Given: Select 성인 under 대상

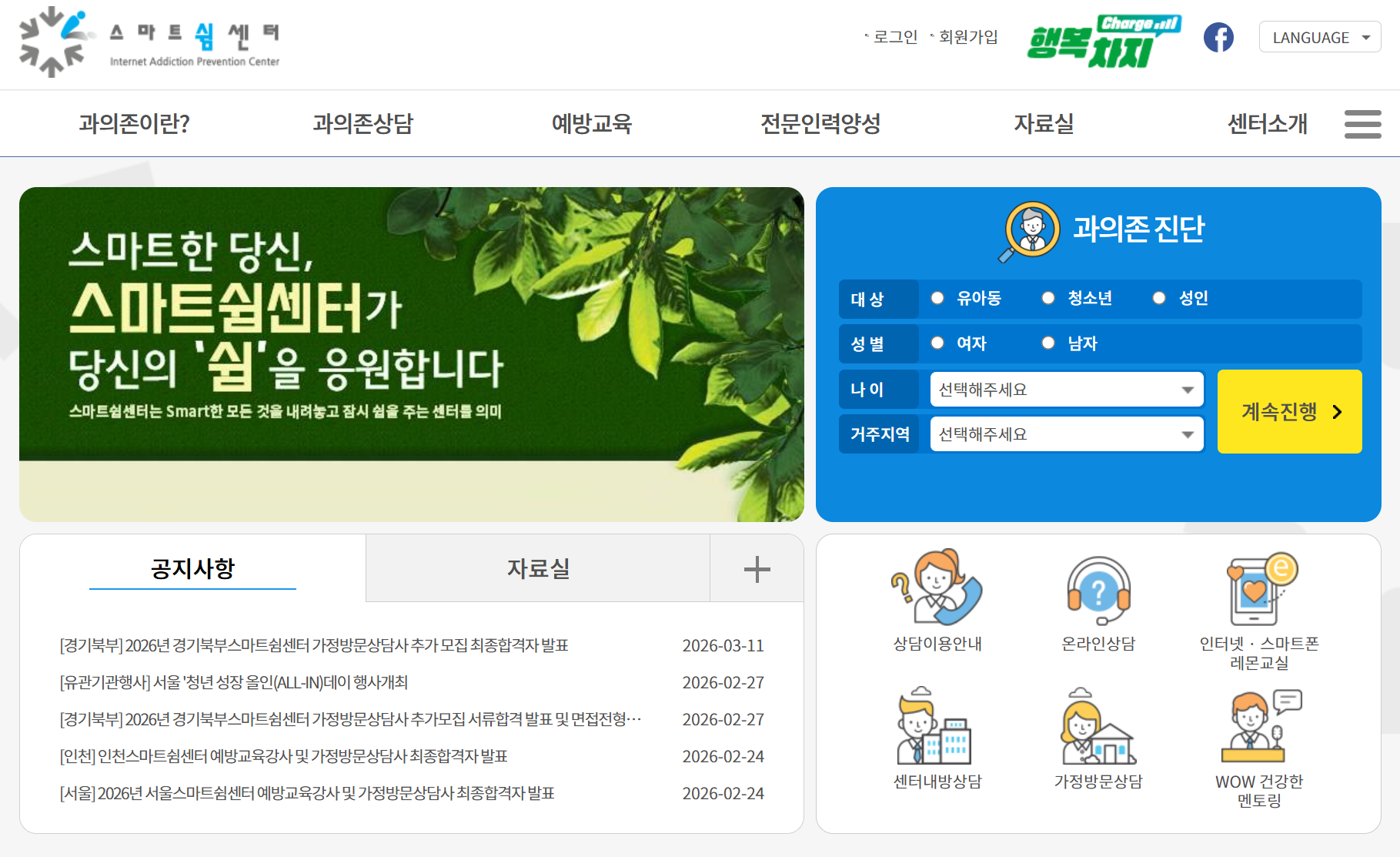Looking at the screenshot, I should pyautogui.click(x=1158, y=299).
